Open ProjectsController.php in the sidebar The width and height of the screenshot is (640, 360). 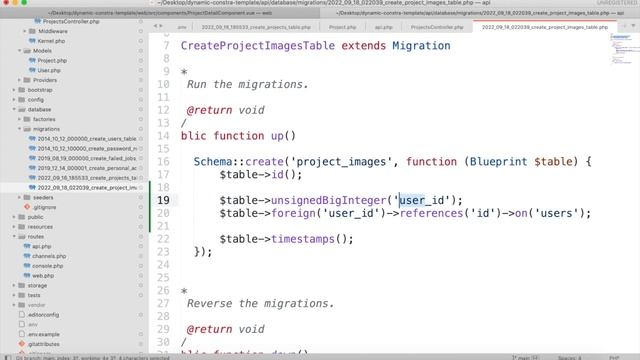pos(71,21)
